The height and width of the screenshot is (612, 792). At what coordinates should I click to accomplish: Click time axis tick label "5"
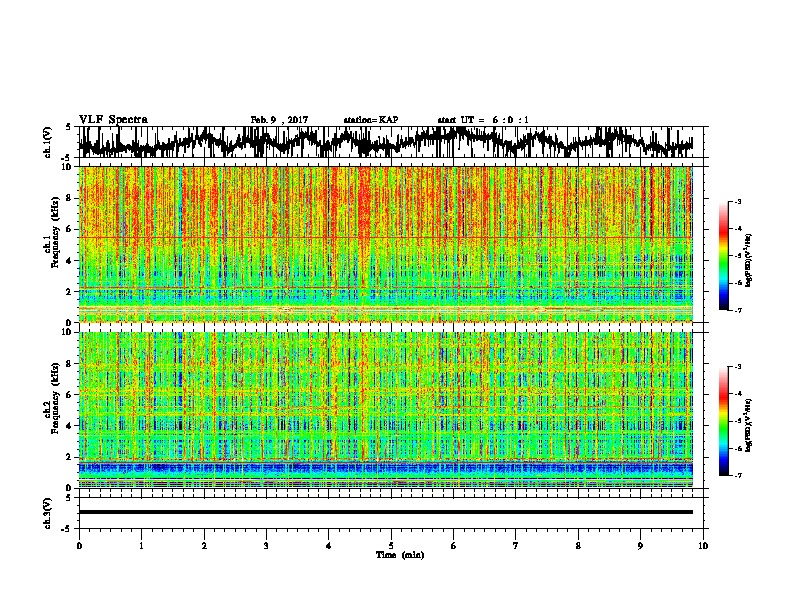coord(391,546)
